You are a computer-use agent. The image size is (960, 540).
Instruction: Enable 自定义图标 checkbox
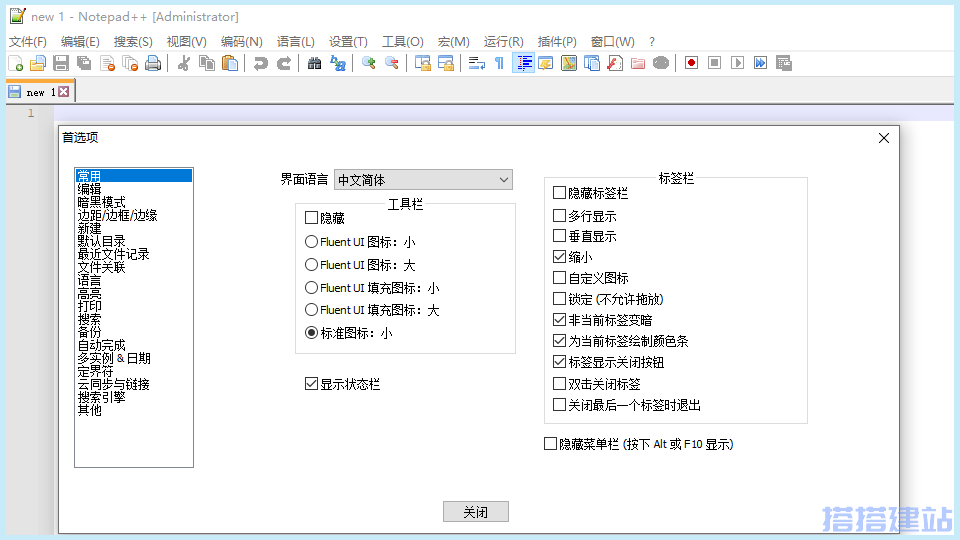tap(559, 277)
